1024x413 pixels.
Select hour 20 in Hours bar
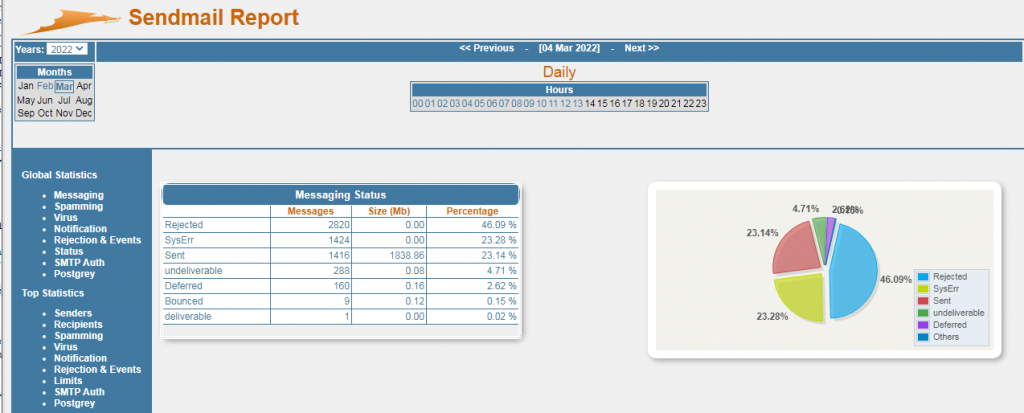[664, 103]
